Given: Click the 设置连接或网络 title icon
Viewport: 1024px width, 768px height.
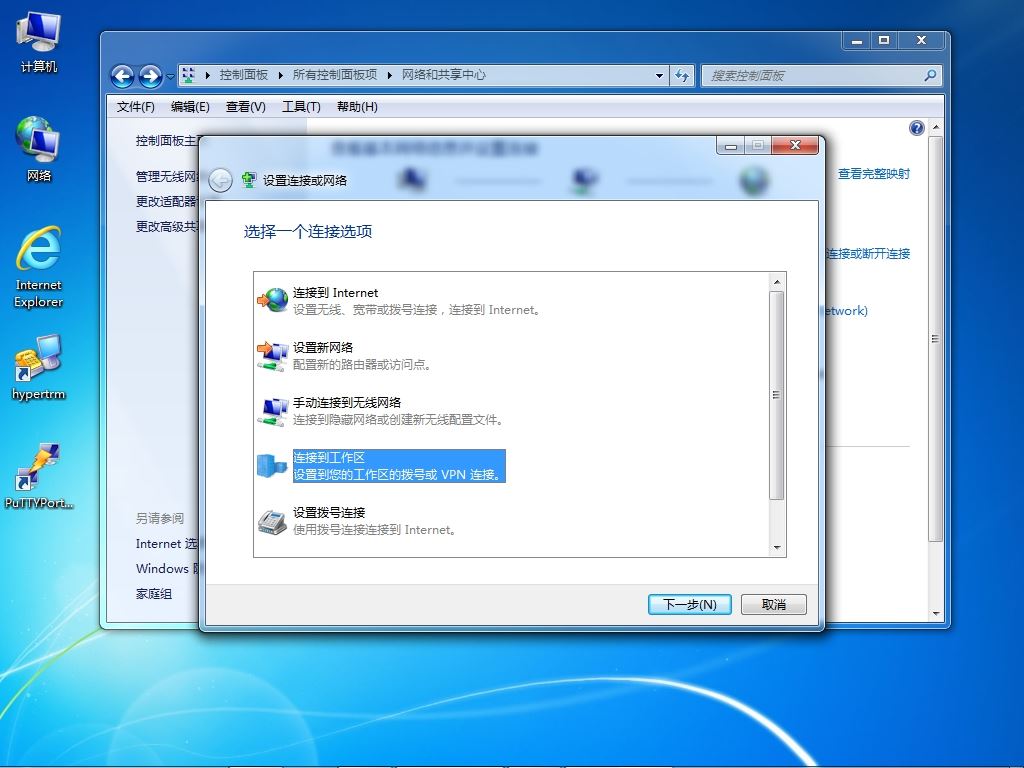Looking at the screenshot, I should click(248, 180).
